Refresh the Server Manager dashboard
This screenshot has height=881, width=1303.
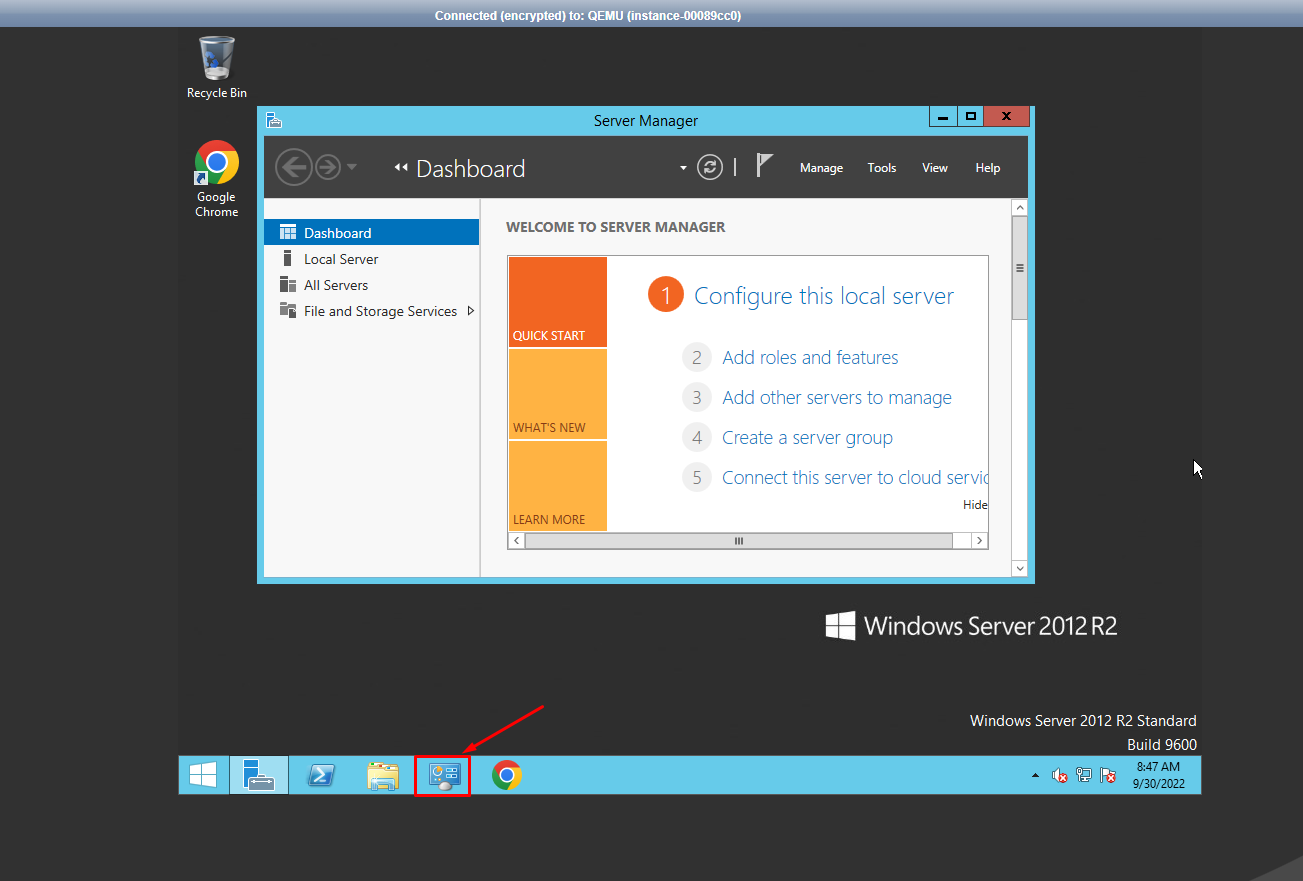(x=710, y=167)
